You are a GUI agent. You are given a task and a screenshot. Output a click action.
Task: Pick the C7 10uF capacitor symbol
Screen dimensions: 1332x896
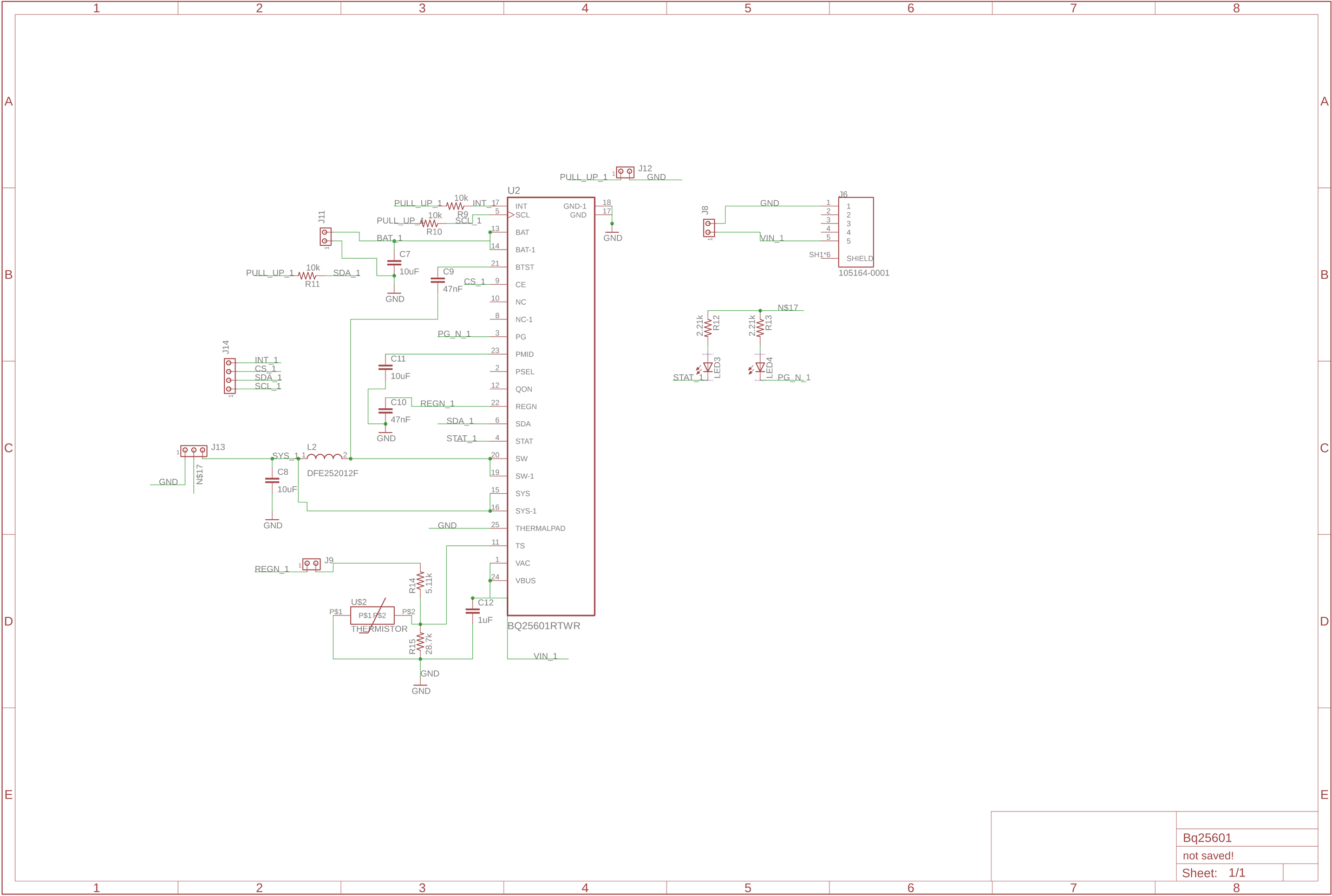tap(394, 263)
